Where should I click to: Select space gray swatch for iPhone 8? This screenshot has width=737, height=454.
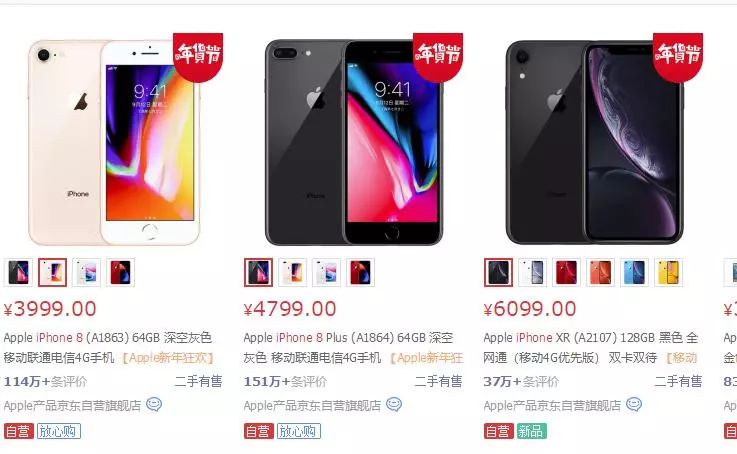[18, 273]
